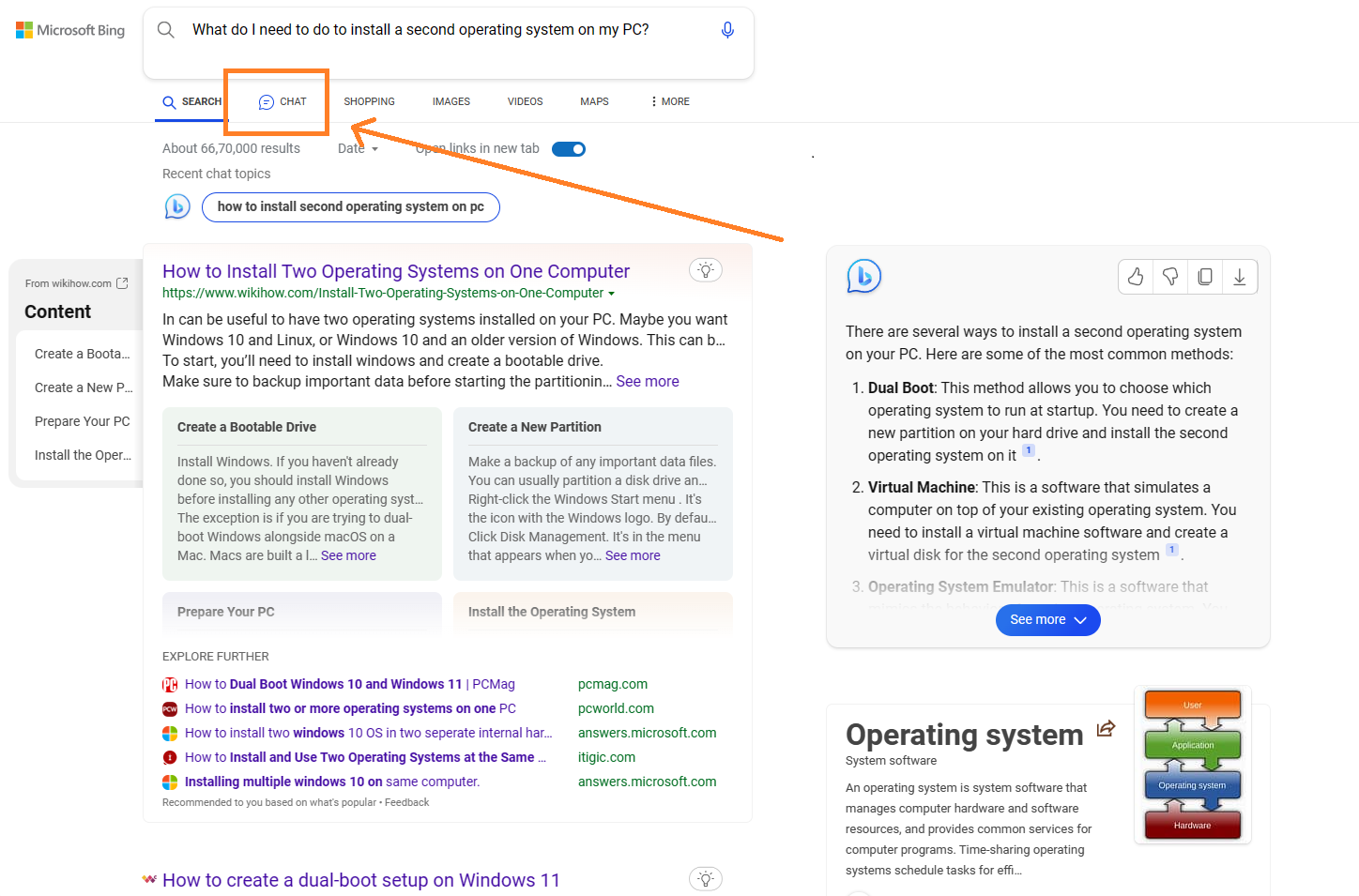Open two windows 10 OS separate hard drives link

(x=368, y=733)
